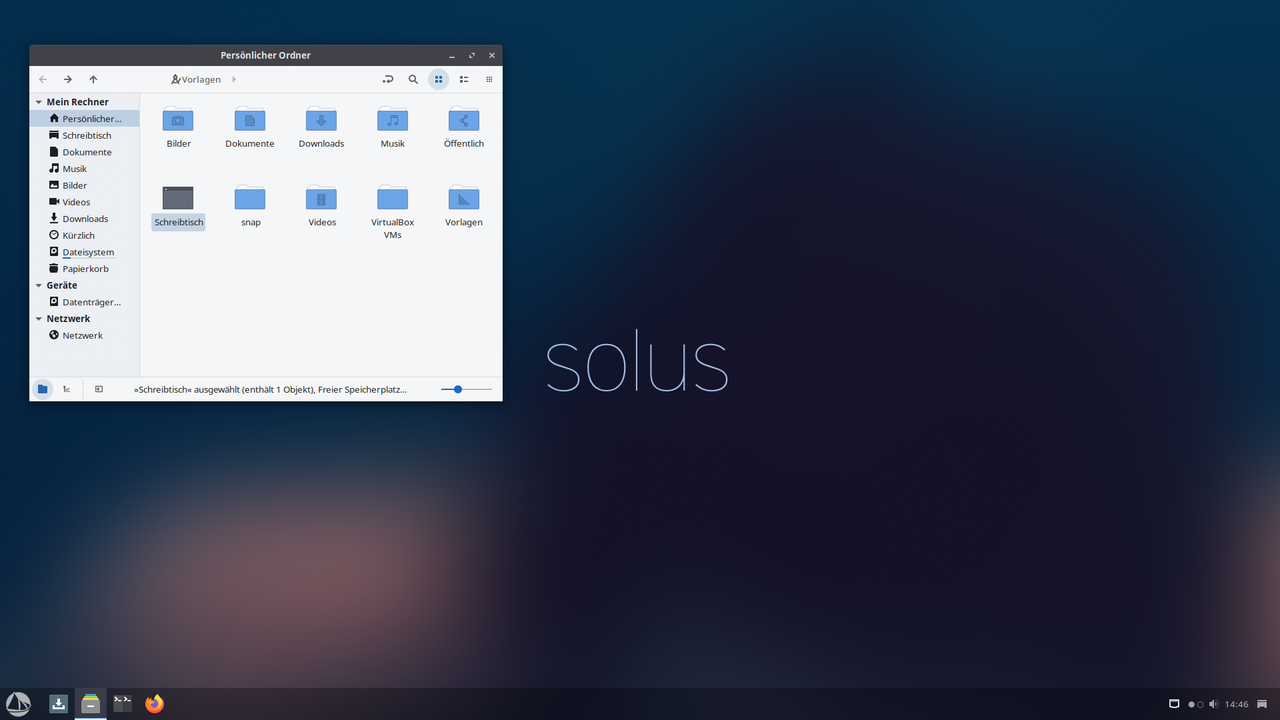
Task: Select the VirtualBox VMs folder icon
Action: click(x=393, y=197)
